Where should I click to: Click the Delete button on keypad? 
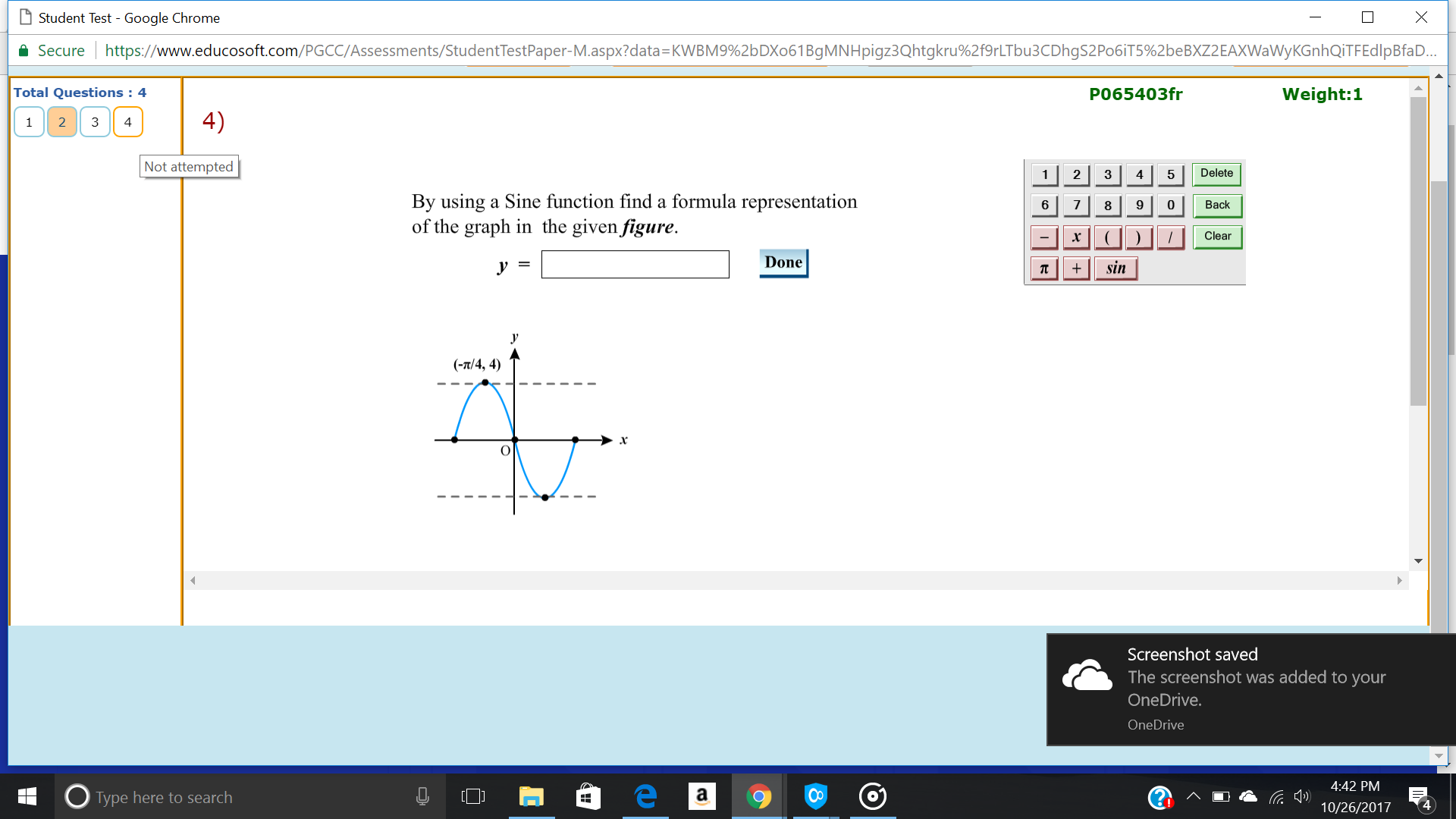1216,172
